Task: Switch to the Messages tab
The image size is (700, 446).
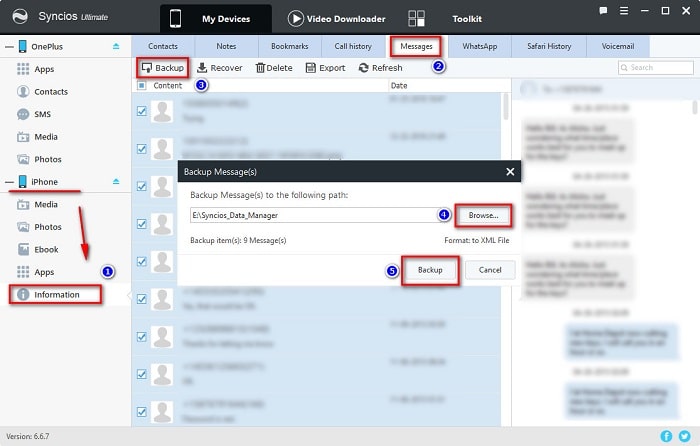Action: pyautogui.click(x=416, y=46)
